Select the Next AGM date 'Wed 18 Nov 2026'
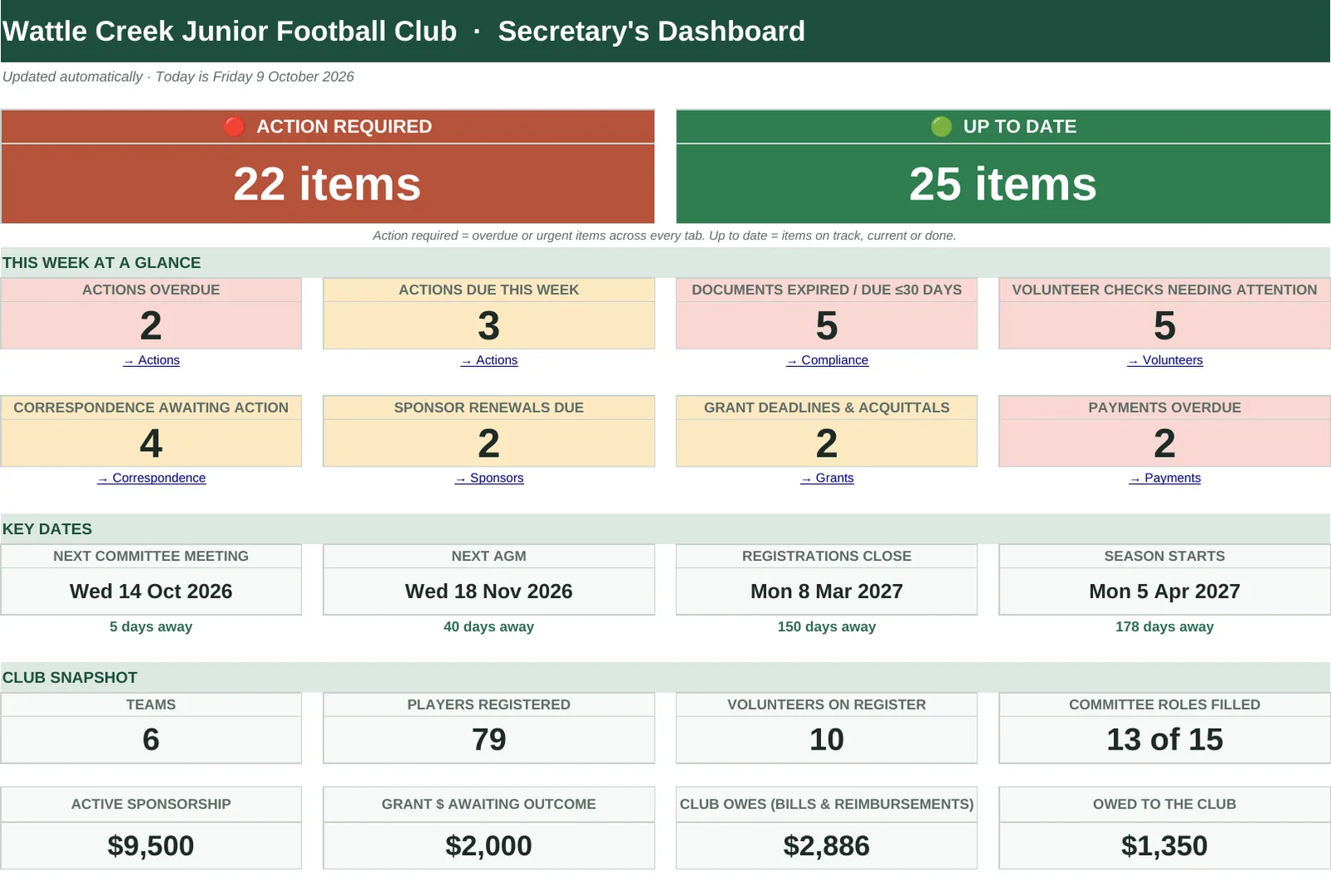This screenshot has width=1331, height=896. coord(489,592)
